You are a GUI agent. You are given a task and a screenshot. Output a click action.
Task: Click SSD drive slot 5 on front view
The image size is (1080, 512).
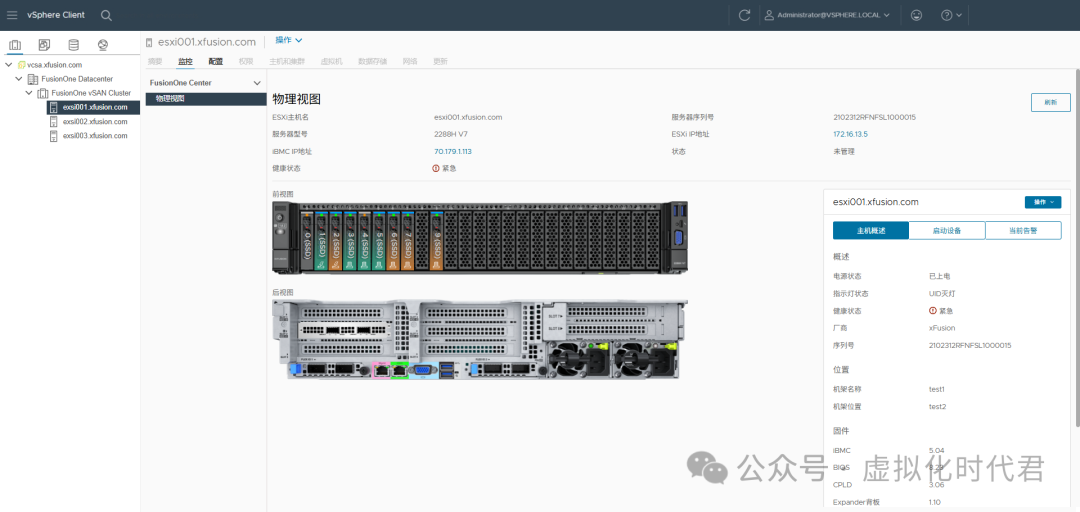click(379, 241)
